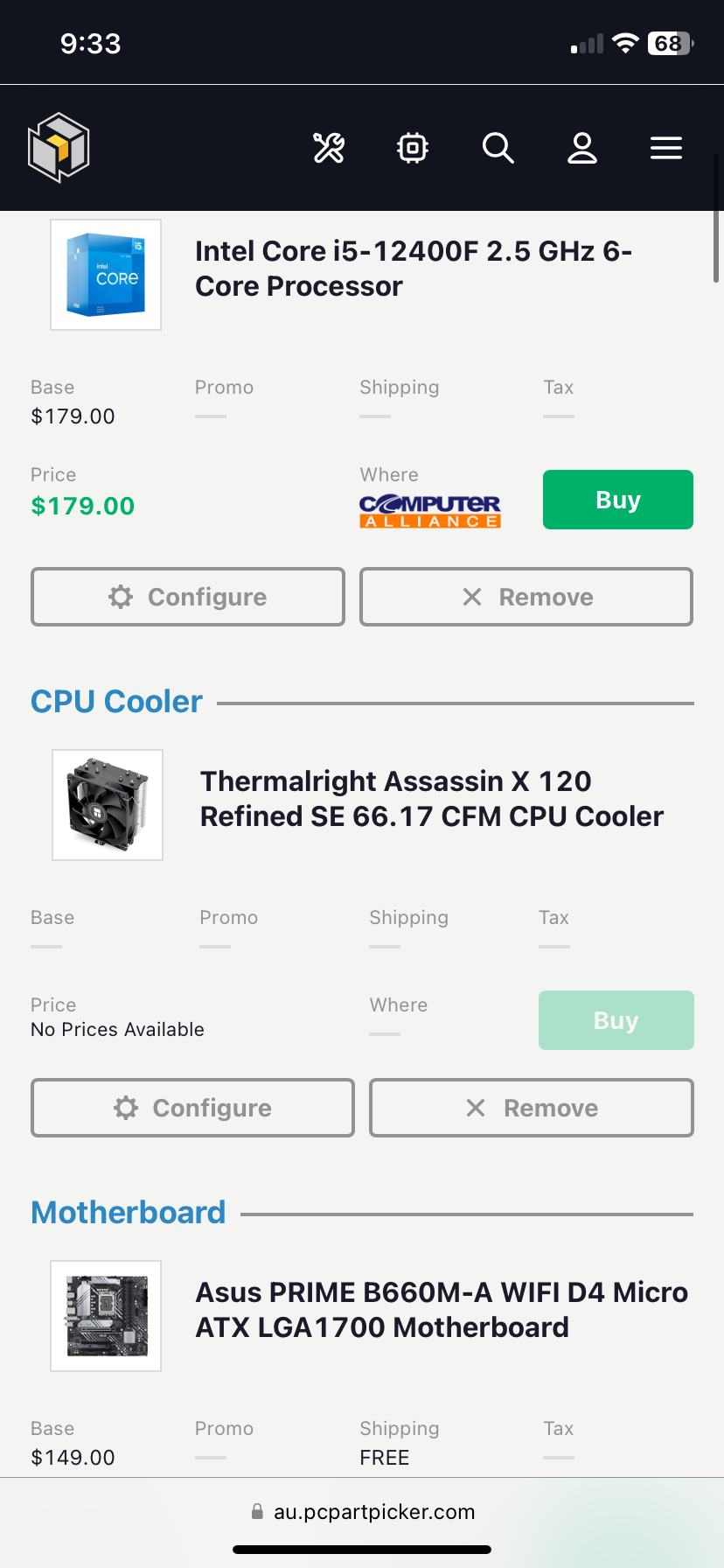This screenshot has width=724, height=1568.
Task: Open the parts chip icon
Action: point(413,148)
